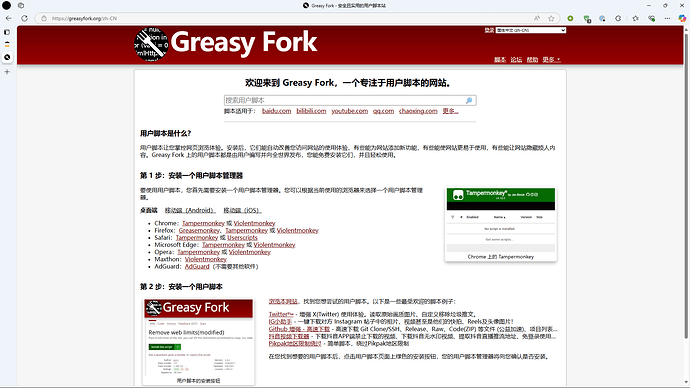Go back with the browser back arrow
This screenshot has height=388, width=690.
(8, 18)
